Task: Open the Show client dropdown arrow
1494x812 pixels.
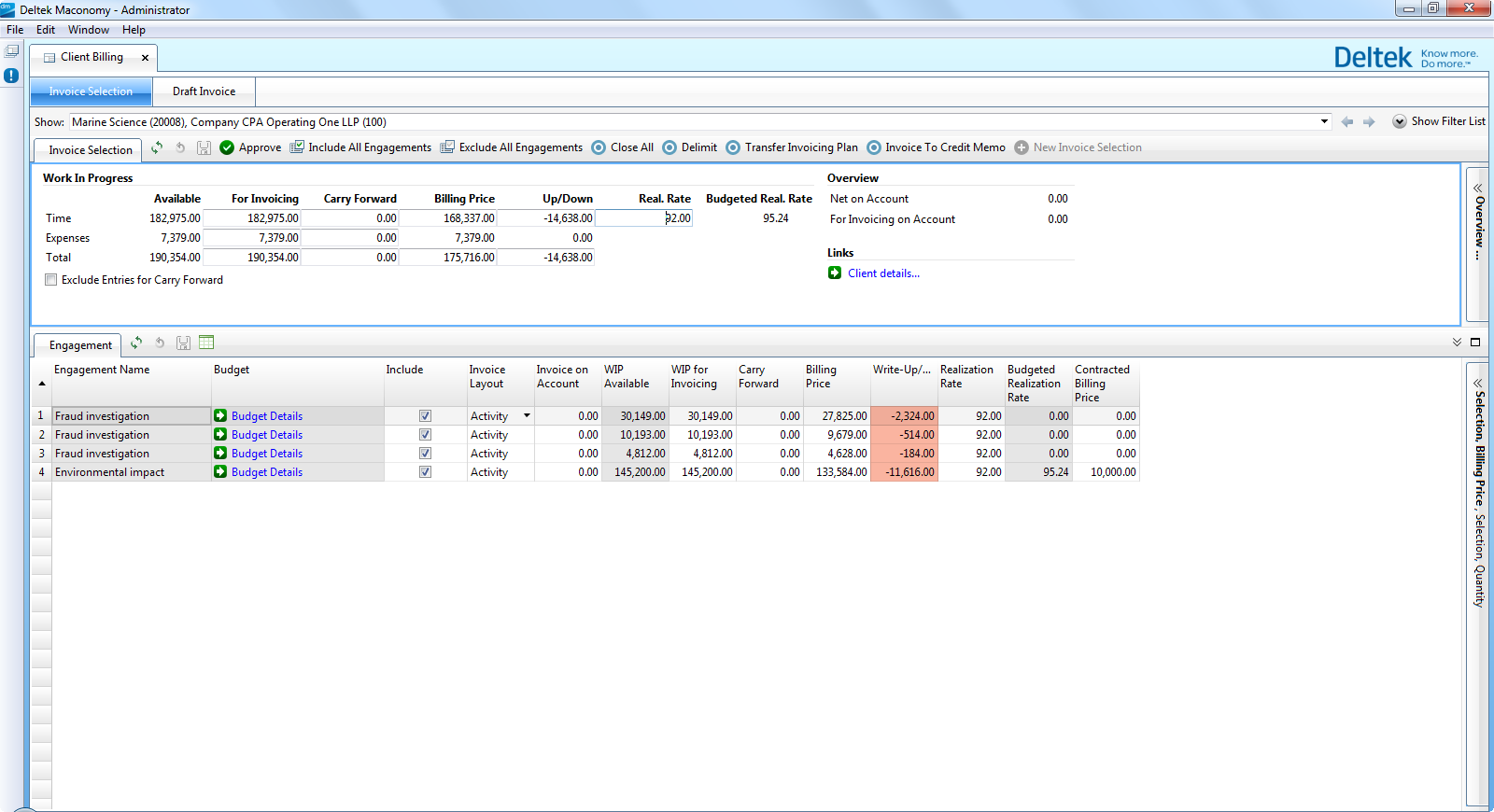Action: [x=1324, y=121]
